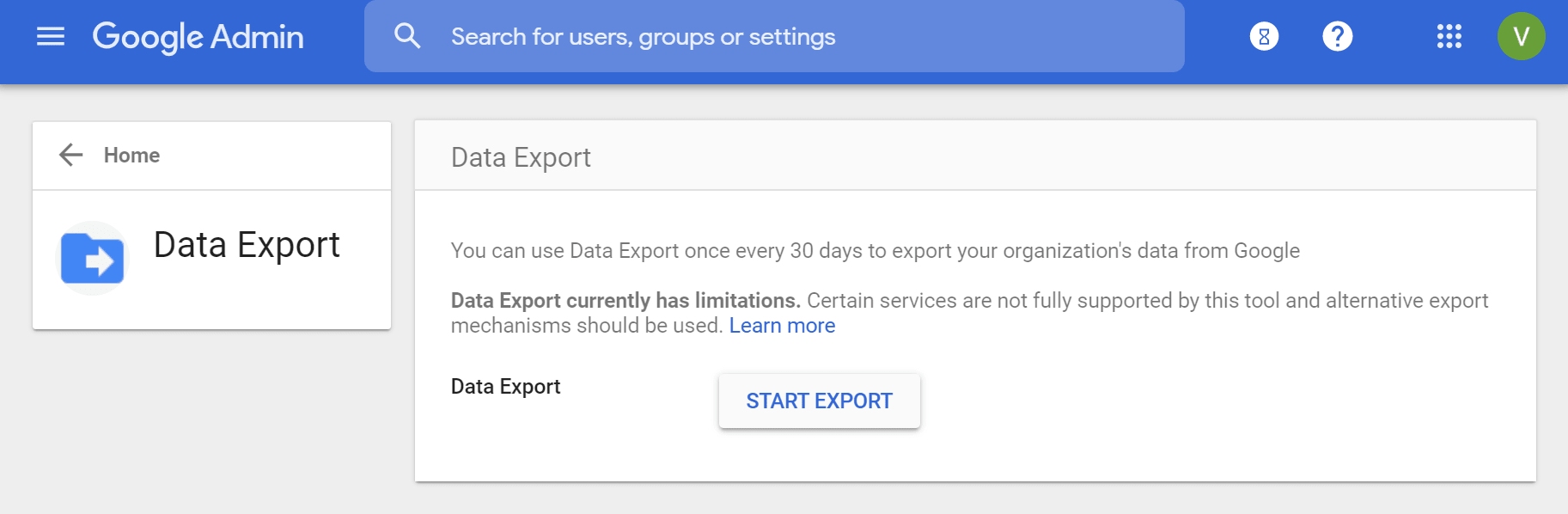The height and width of the screenshot is (514, 1568).
Task: Open the Google apps grid launcher
Action: [1449, 36]
